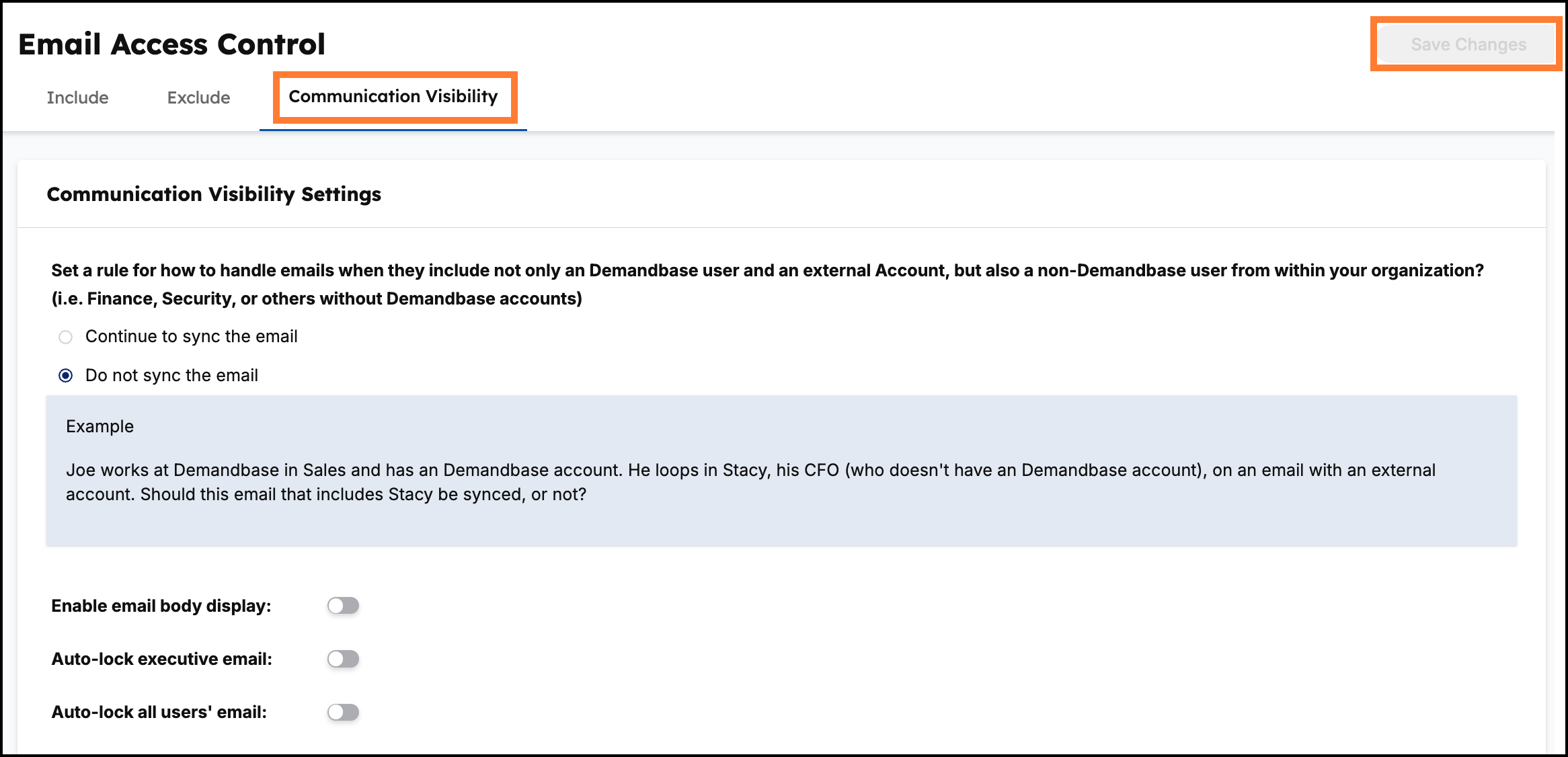Click the 'Example' heading in the blue box
The height and width of the screenshot is (757, 1568).
(x=100, y=426)
